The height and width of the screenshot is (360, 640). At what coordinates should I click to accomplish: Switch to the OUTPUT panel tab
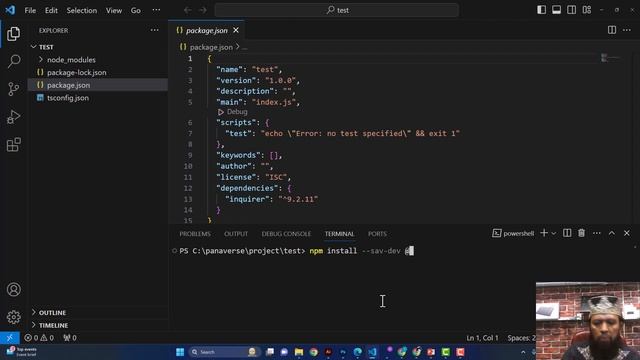coord(236,234)
